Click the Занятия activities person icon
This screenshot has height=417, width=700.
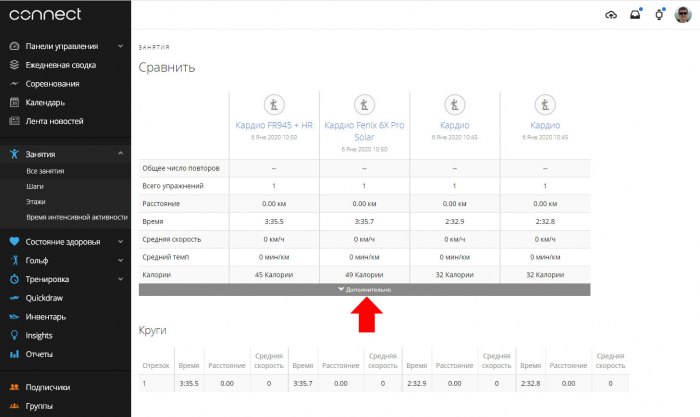pos(14,154)
